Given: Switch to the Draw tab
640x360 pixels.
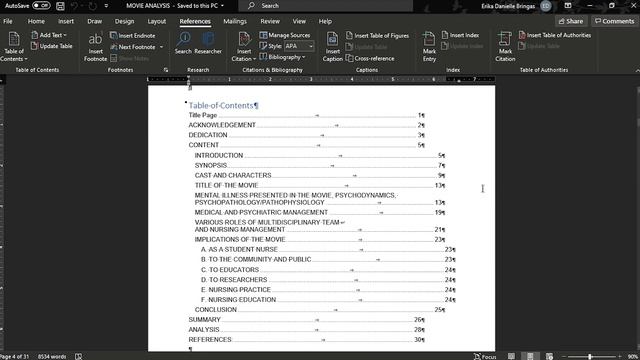Looking at the screenshot, I should click(x=94, y=21).
